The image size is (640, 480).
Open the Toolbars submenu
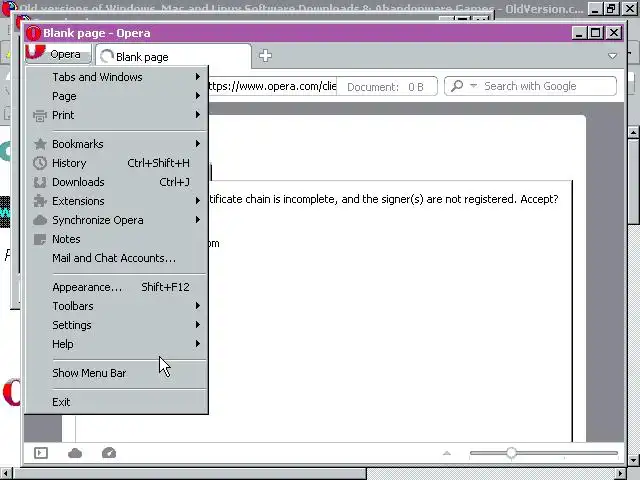(x=116, y=306)
